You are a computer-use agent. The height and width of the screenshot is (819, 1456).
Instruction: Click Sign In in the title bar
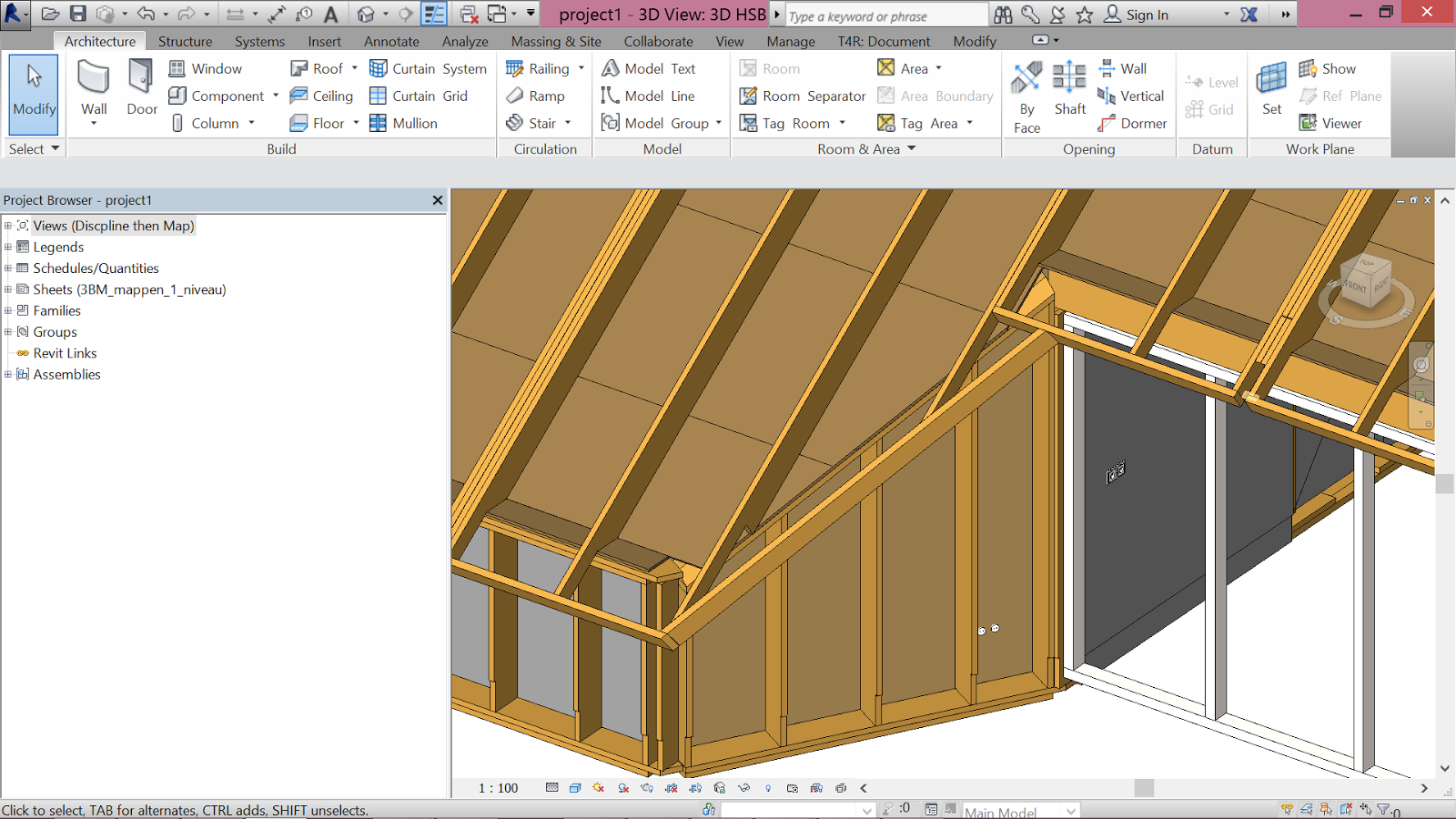(1137, 15)
